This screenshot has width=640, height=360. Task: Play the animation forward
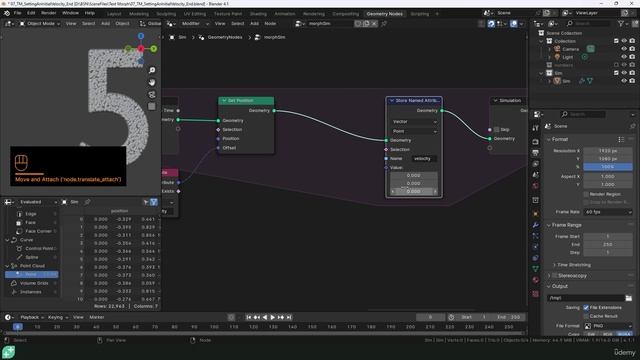(x=273, y=317)
